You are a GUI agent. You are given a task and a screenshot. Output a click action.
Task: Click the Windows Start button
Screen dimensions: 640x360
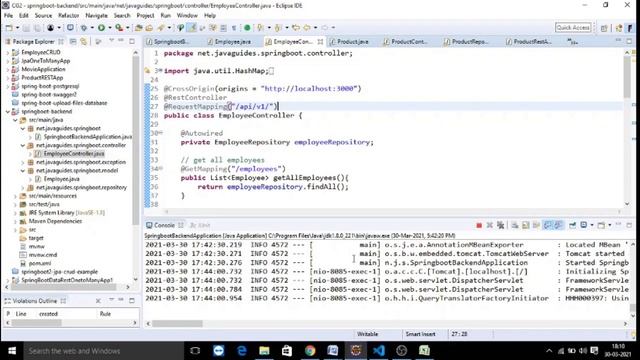[x=12, y=351]
